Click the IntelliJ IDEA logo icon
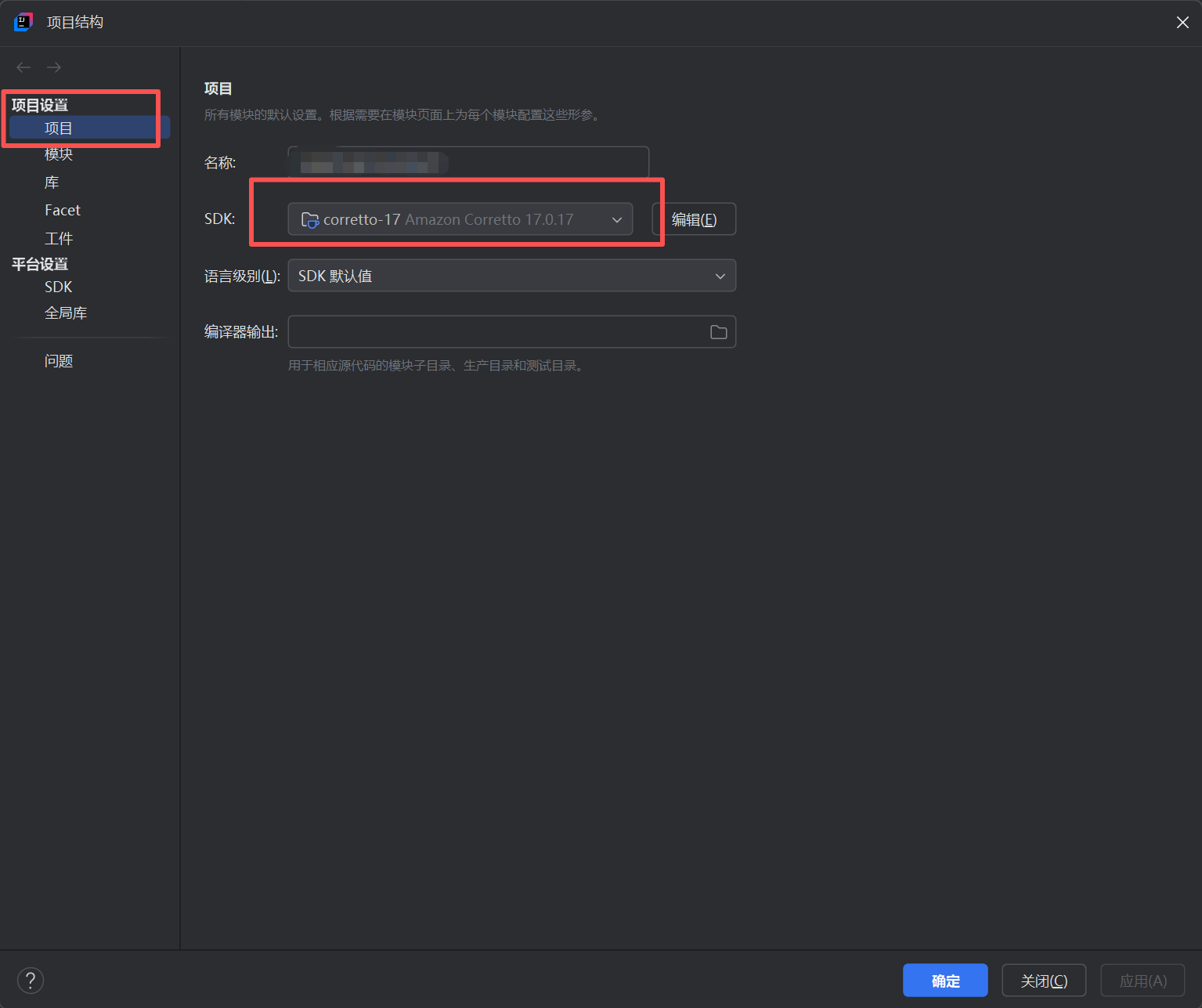Screen dimensions: 1202x1008 pos(23,22)
